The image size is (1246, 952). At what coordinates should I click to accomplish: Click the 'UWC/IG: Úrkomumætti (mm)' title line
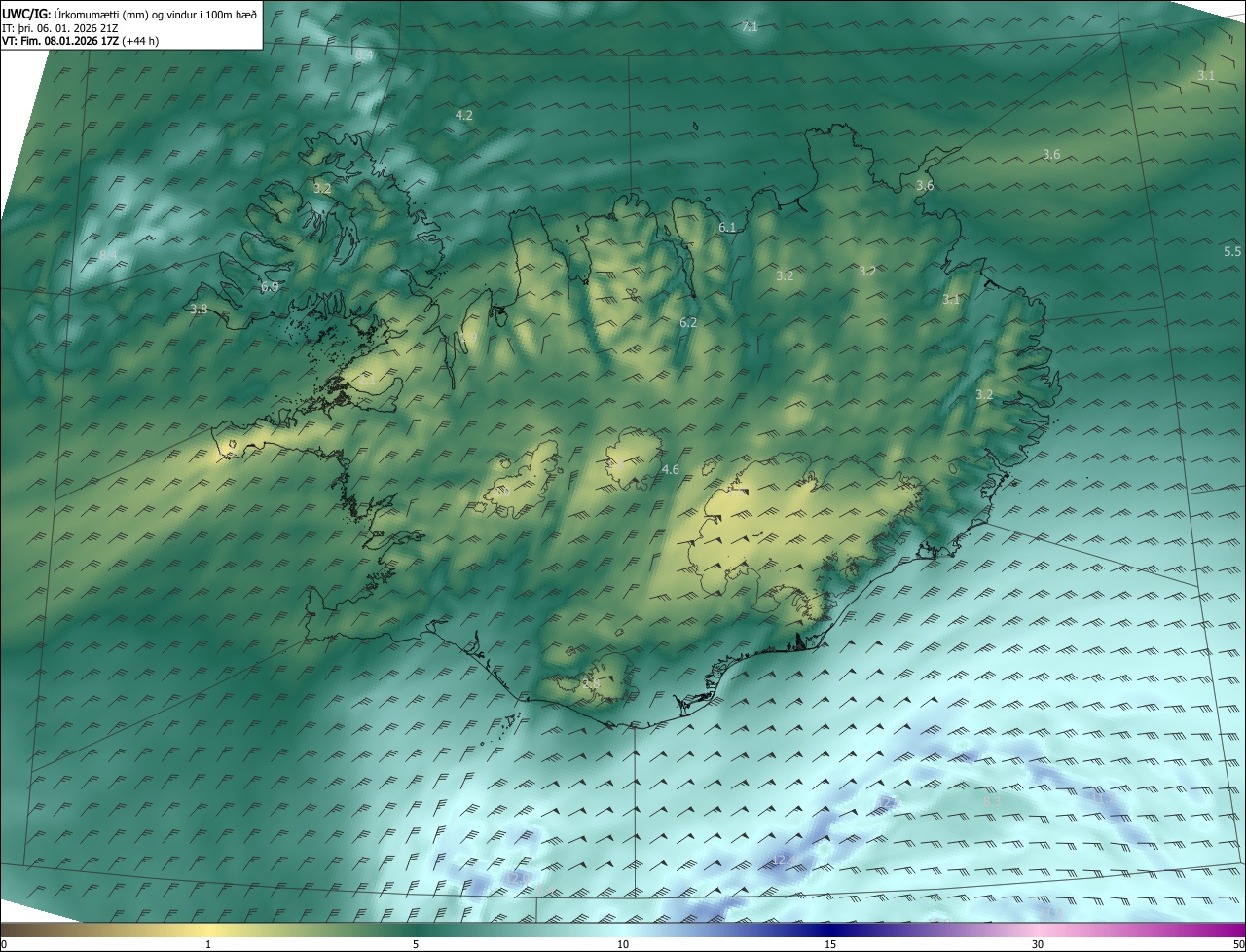(129, 13)
